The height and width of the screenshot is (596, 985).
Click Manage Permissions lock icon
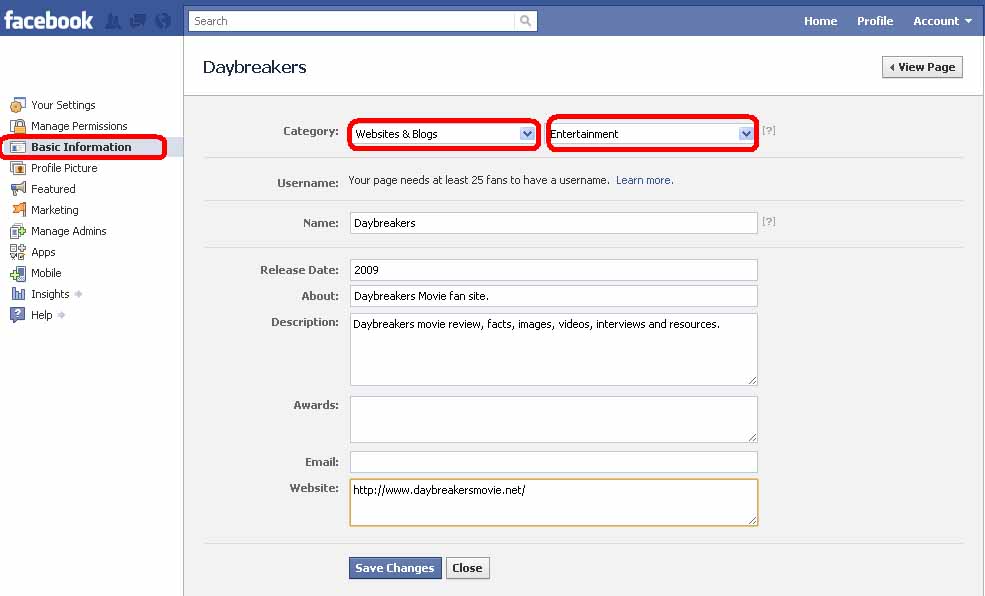(x=18, y=126)
